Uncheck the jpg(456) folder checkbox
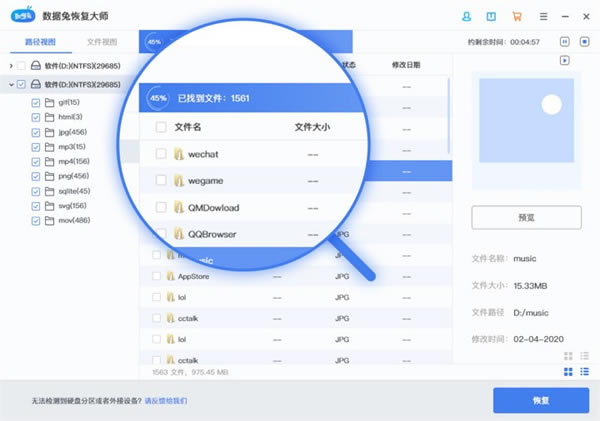600x421 pixels. (x=36, y=132)
